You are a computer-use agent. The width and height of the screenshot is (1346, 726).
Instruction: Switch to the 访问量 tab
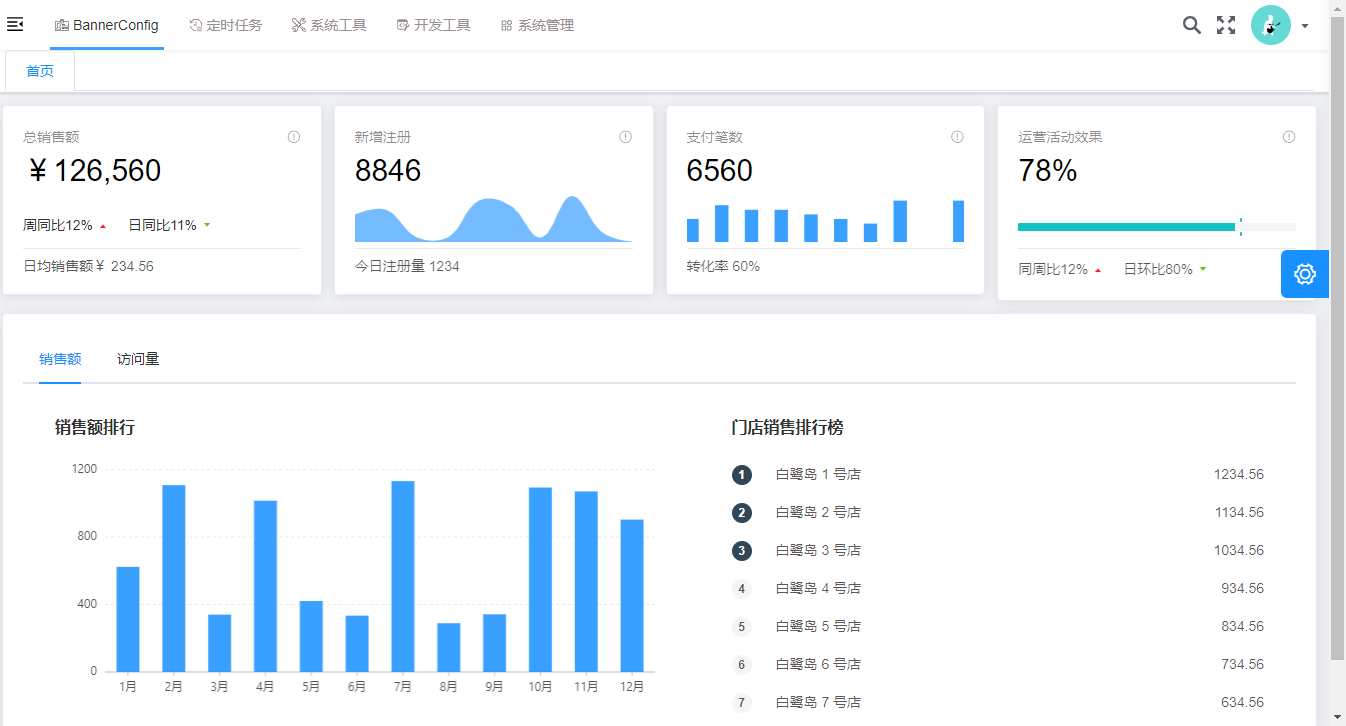(x=138, y=359)
